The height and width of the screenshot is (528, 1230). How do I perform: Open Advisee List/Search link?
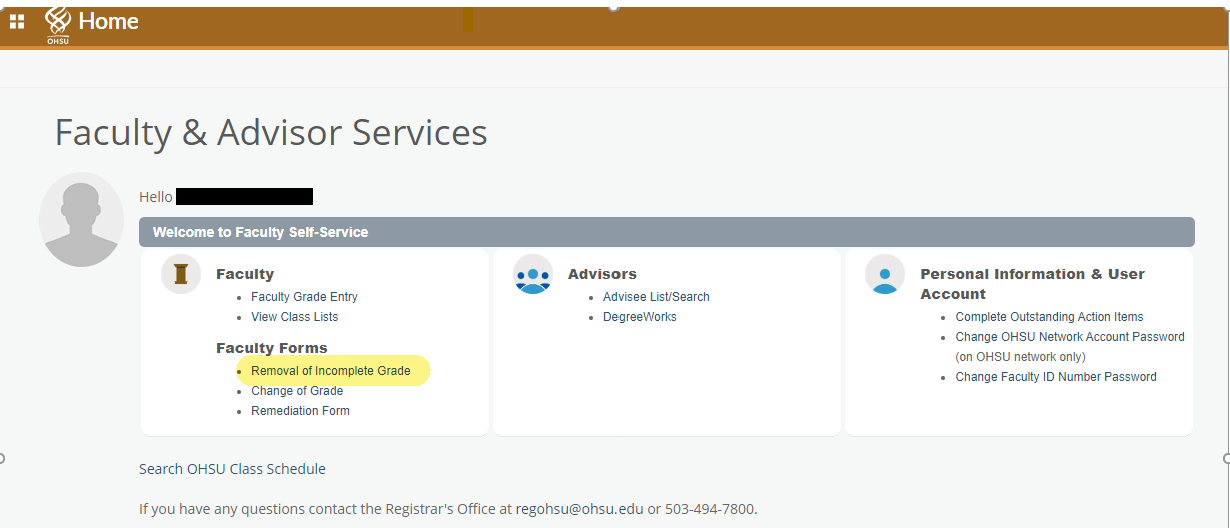[656, 297]
